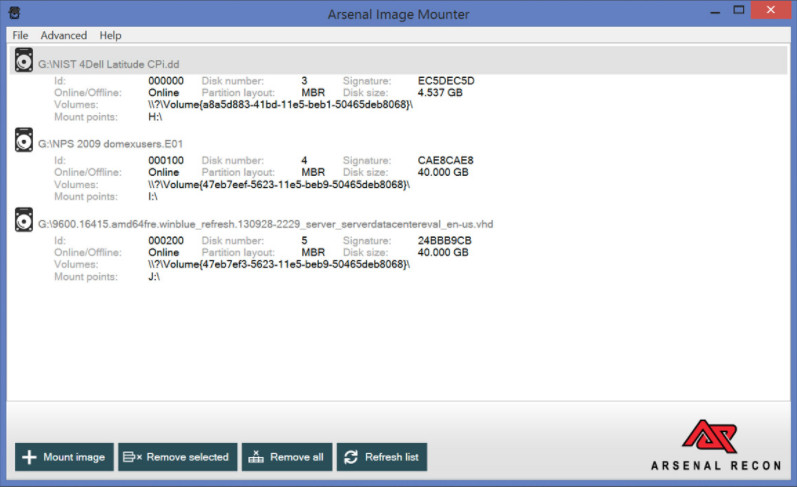
Task: Select the G:\NPS 2009 domexusers.E01 entry
Action: 110,144
